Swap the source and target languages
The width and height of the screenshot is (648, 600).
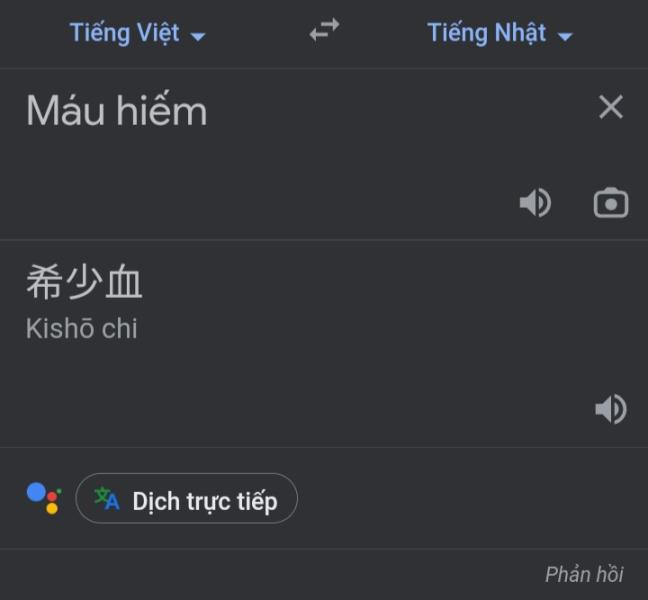pyautogui.click(x=324, y=30)
